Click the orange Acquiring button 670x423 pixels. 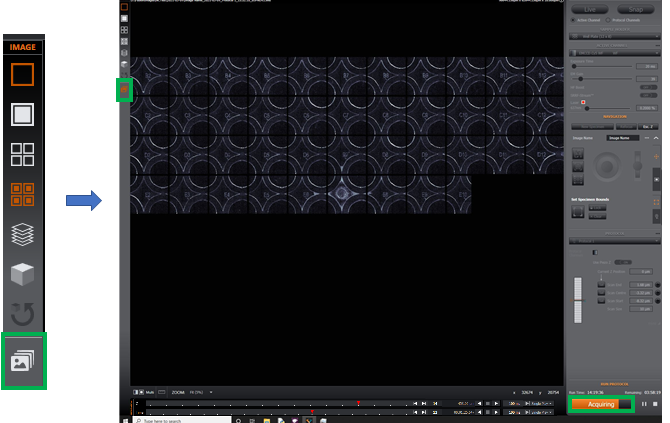(602, 404)
